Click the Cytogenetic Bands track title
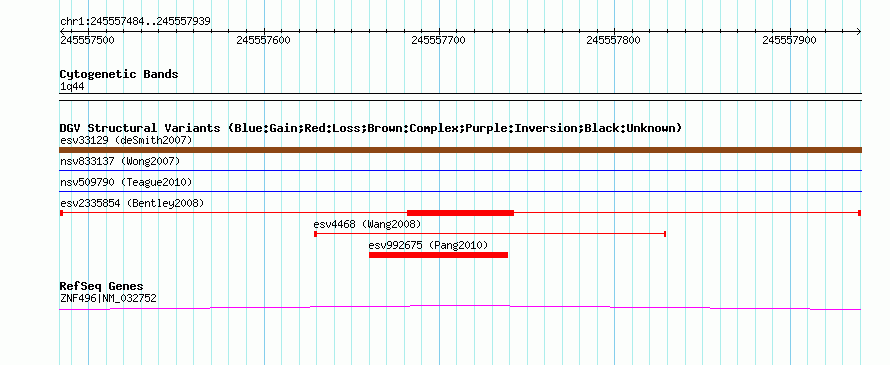Viewport: 890px width, 365px height. (x=119, y=74)
